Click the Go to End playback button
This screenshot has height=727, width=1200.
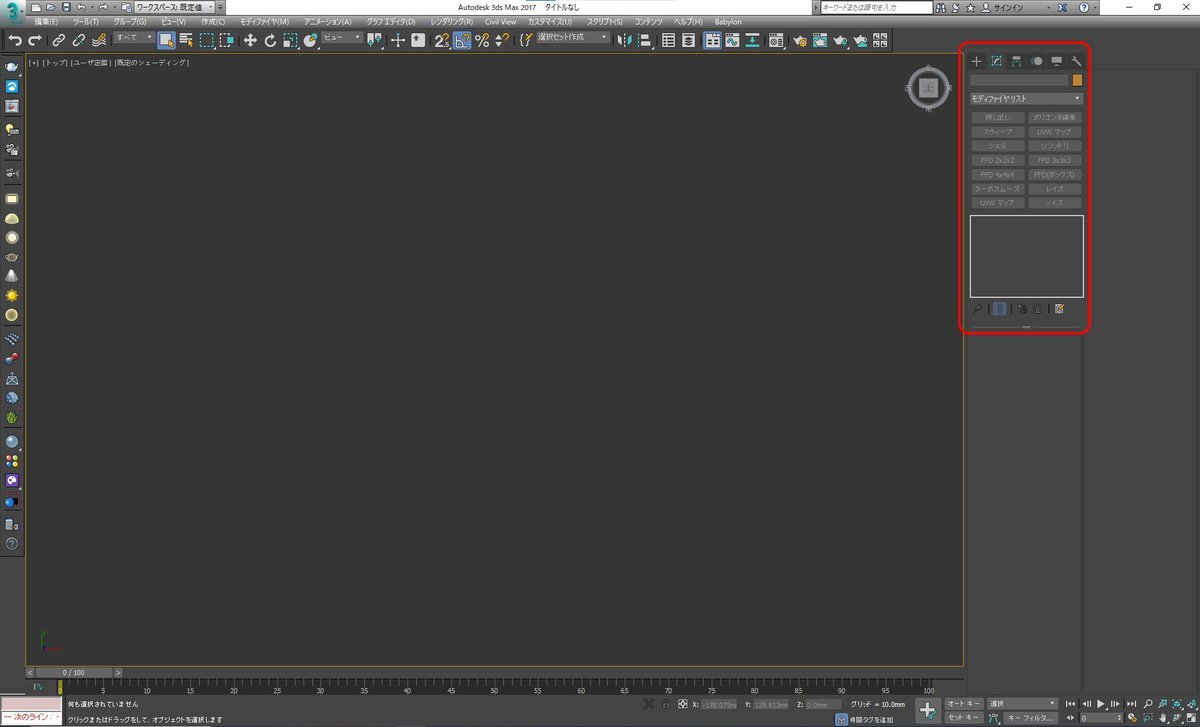[1131, 704]
